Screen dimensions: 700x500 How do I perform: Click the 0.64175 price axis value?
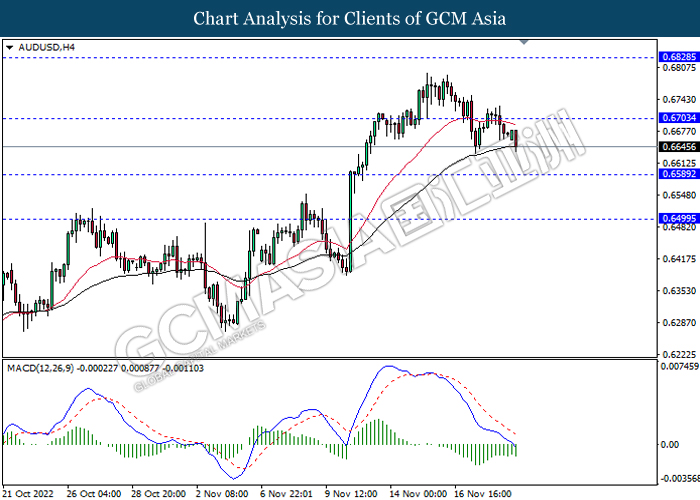point(679,259)
